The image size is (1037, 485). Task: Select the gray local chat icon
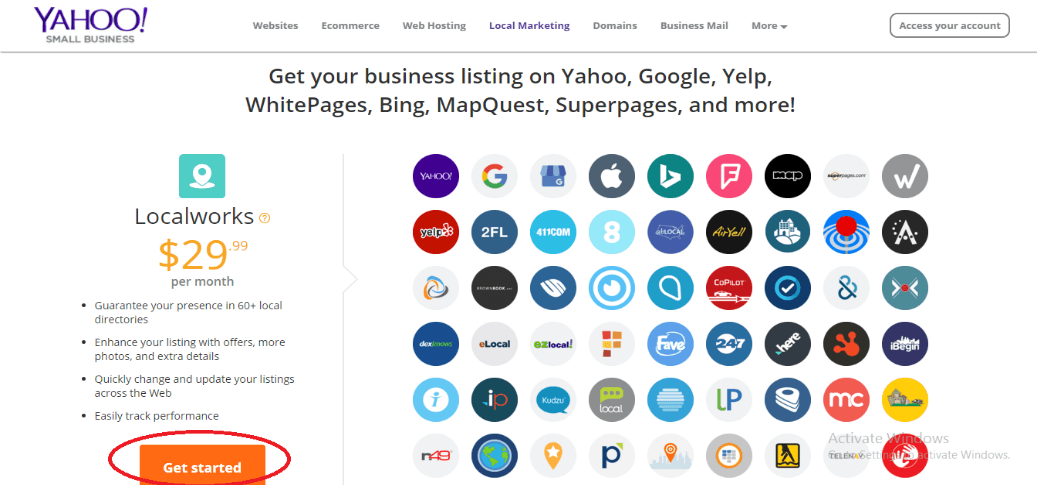coord(612,400)
